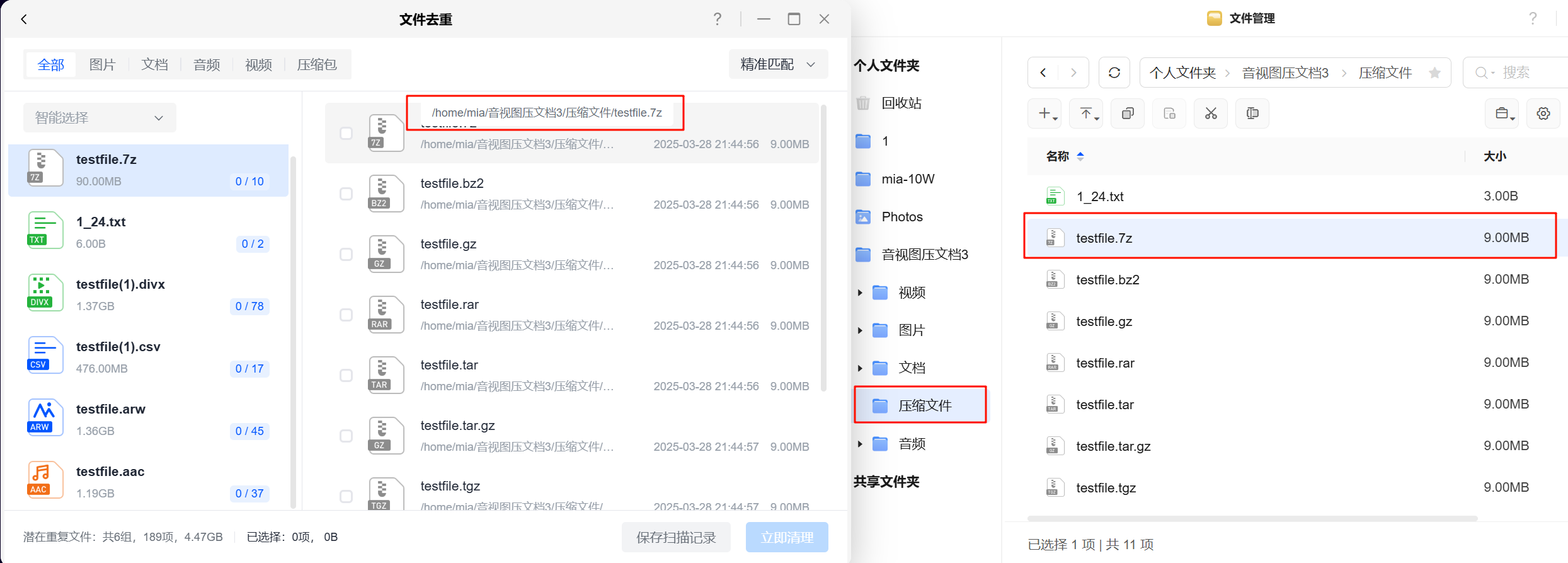Image resolution: width=1568 pixels, height=563 pixels.
Task: Check the box for testfile.bz2
Action: pyautogui.click(x=346, y=194)
